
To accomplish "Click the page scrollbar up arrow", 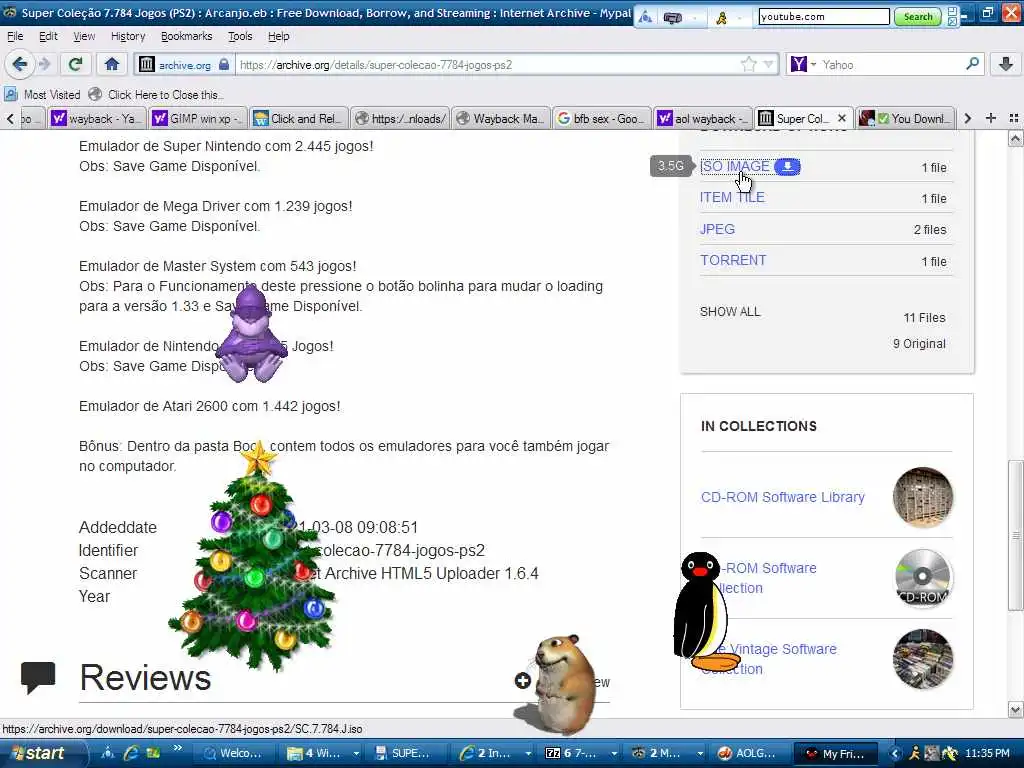I will tap(1016, 138).
